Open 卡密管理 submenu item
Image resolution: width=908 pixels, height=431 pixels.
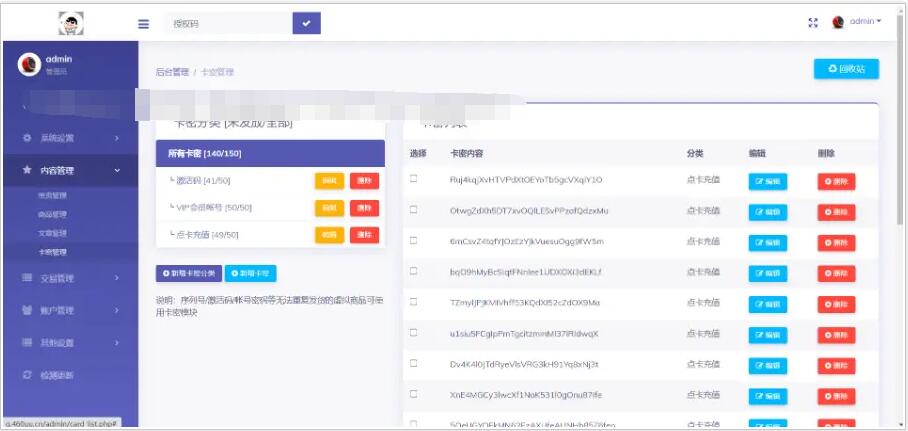coord(53,252)
